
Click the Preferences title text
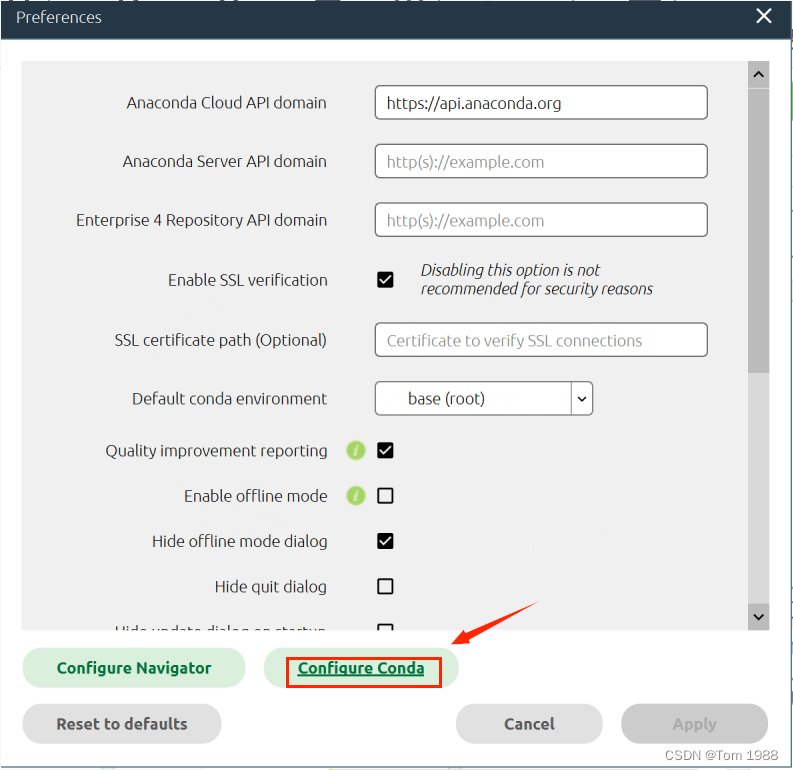tap(59, 17)
